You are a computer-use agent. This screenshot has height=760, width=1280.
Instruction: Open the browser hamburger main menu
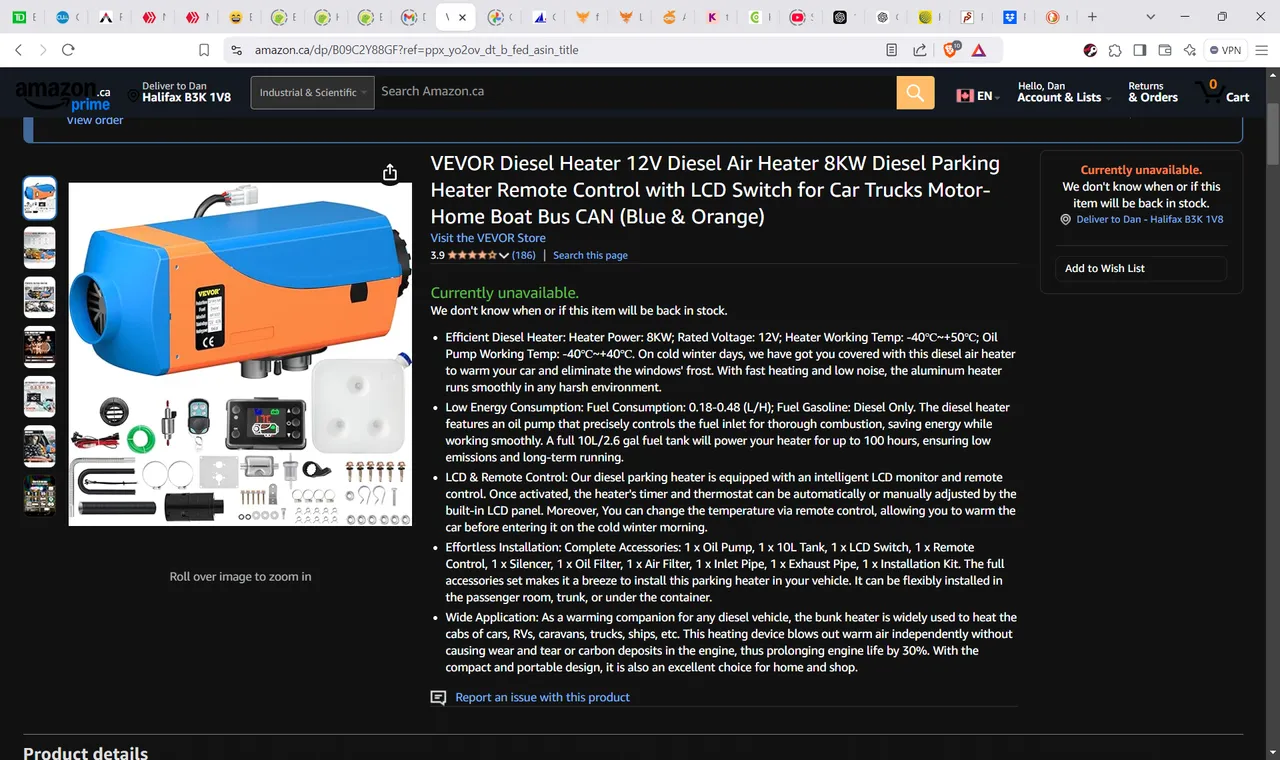point(1262,50)
